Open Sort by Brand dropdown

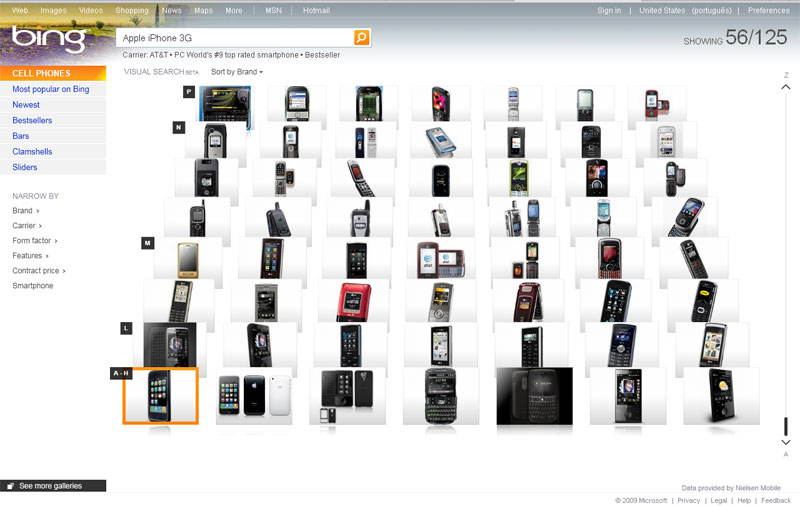(x=237, y=72)
